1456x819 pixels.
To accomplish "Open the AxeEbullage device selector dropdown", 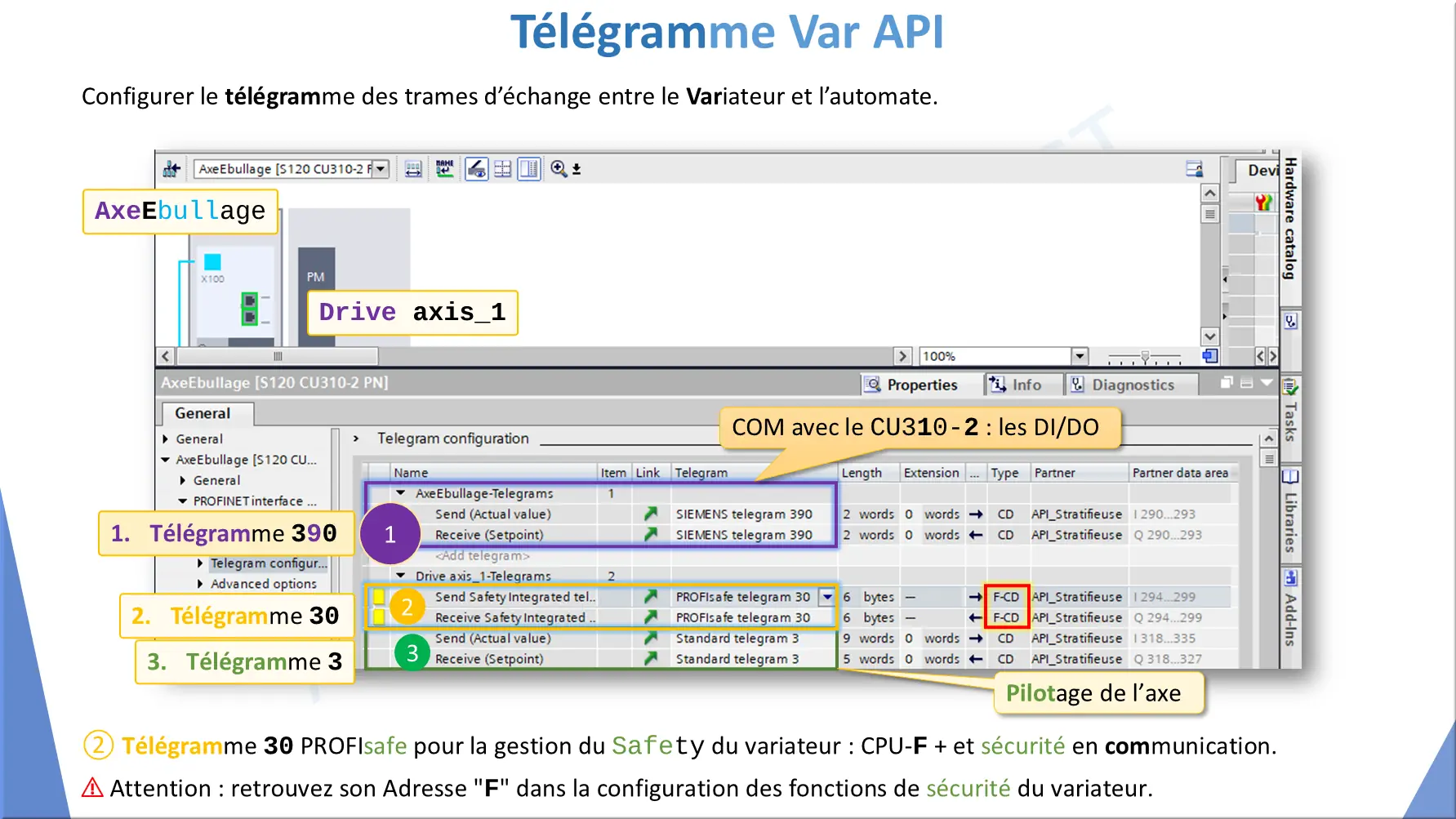I will coord(381,169).
